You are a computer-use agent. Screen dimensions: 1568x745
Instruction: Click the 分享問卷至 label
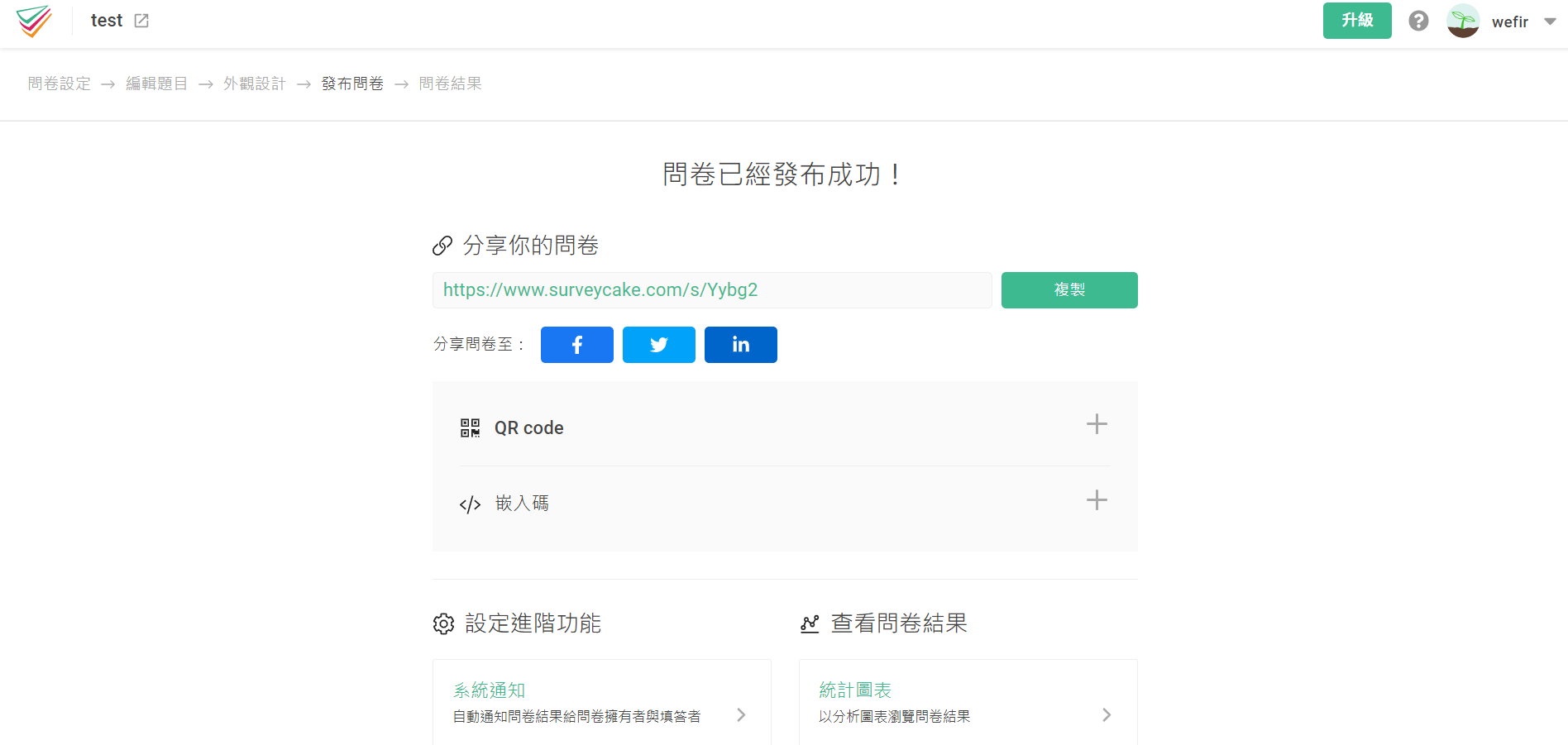[x=479, y=344]
